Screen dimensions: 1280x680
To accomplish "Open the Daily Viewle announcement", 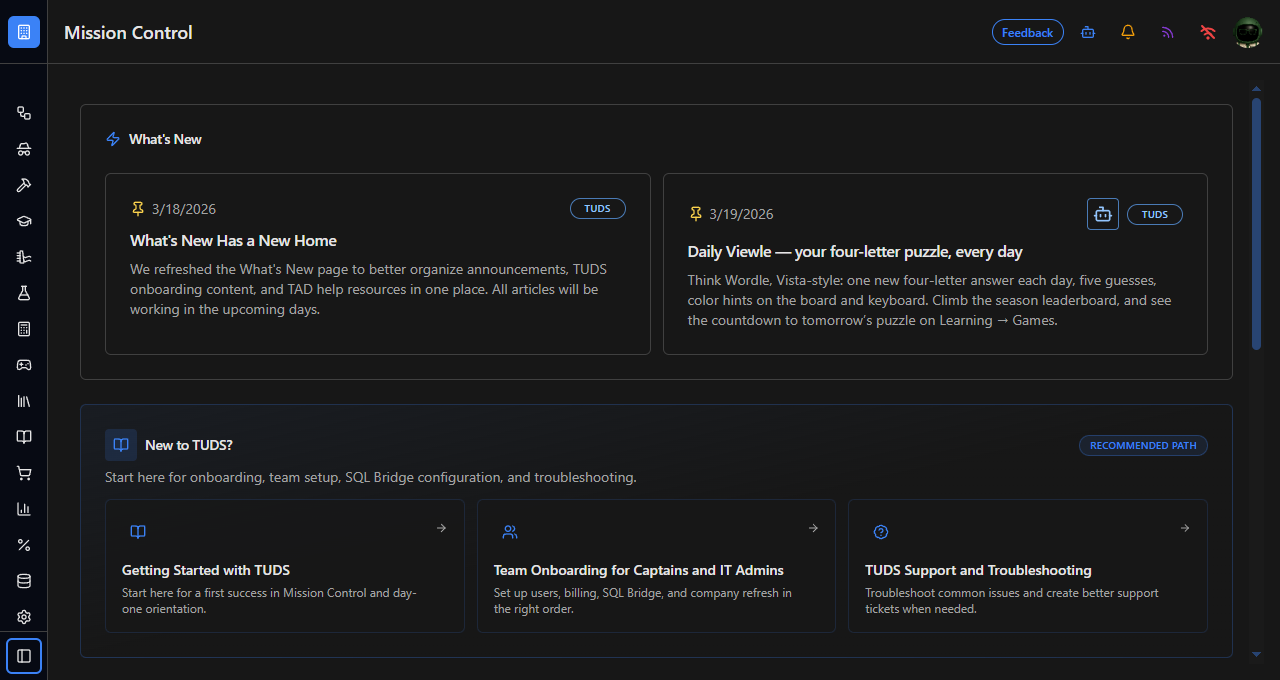I will [935, 264].
